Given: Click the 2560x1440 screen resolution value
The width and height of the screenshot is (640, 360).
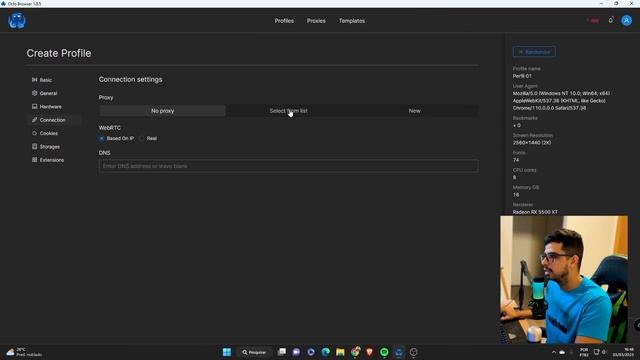Looking at the screenshot, I should click(x=532, y=143).
